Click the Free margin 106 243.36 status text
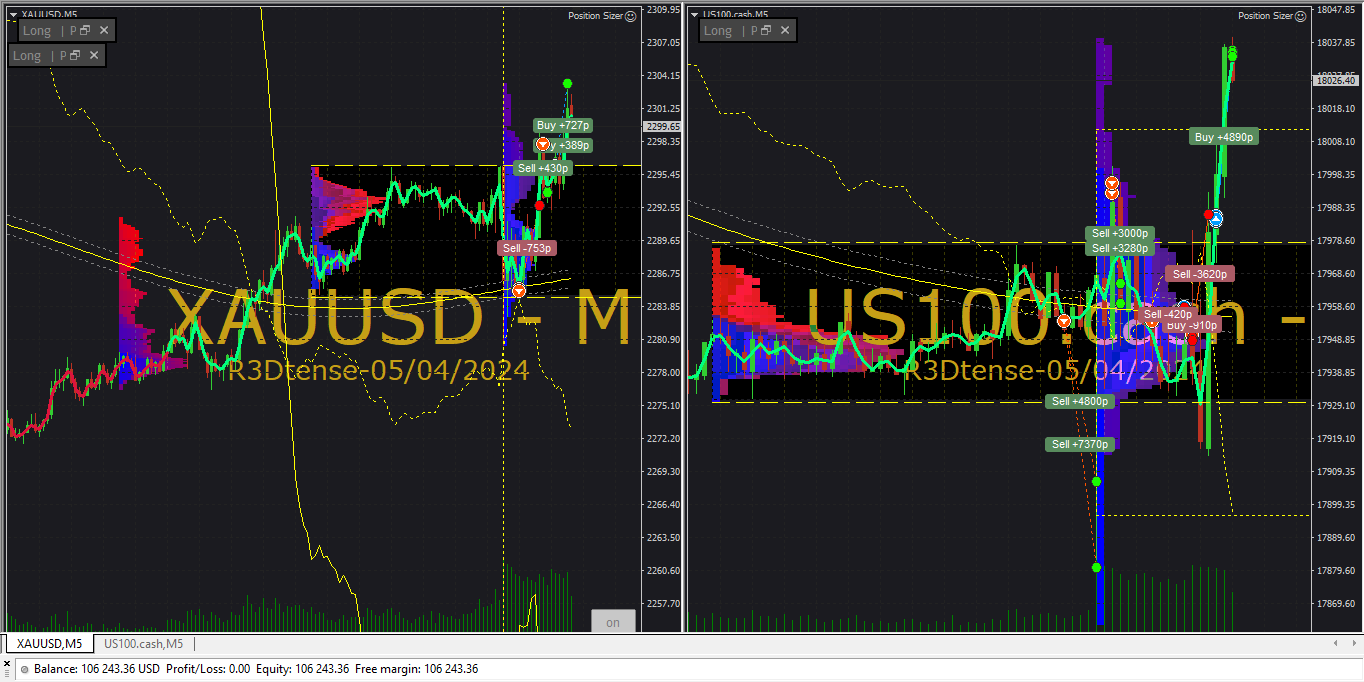1364x682 pixels. tap(416, 669)
